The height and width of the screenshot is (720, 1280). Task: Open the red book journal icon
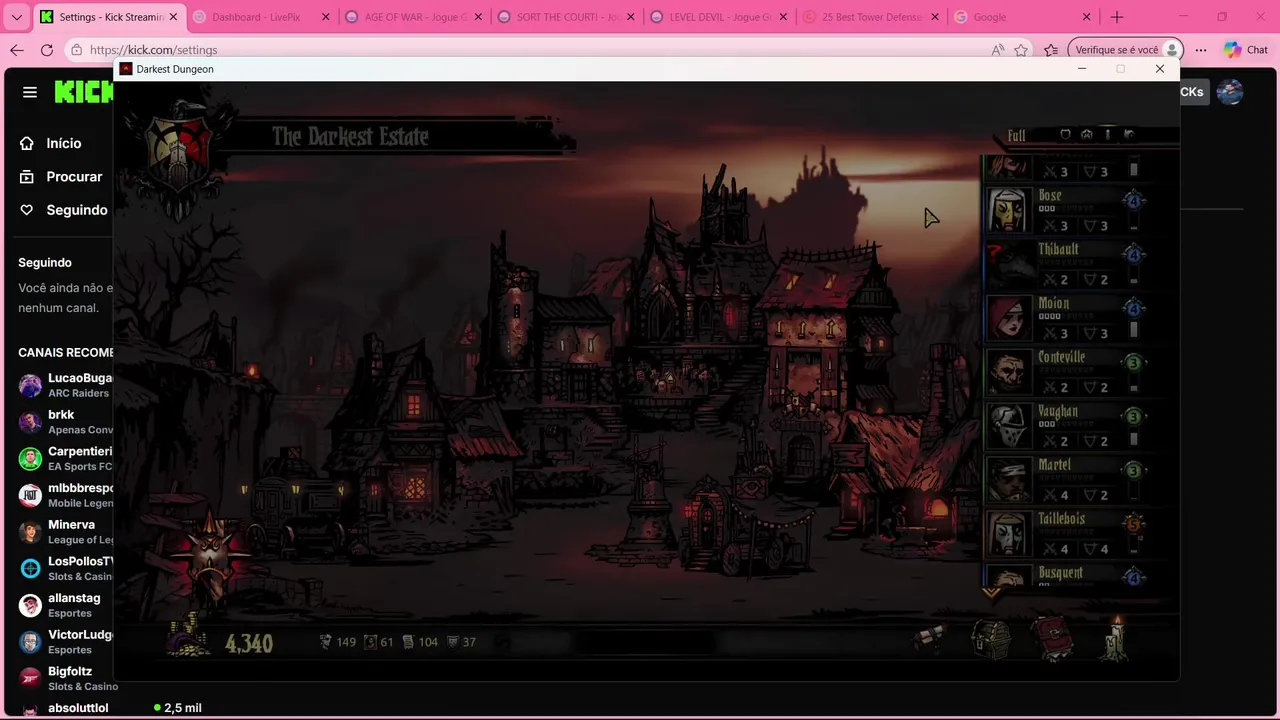[x=1052, y=638]
